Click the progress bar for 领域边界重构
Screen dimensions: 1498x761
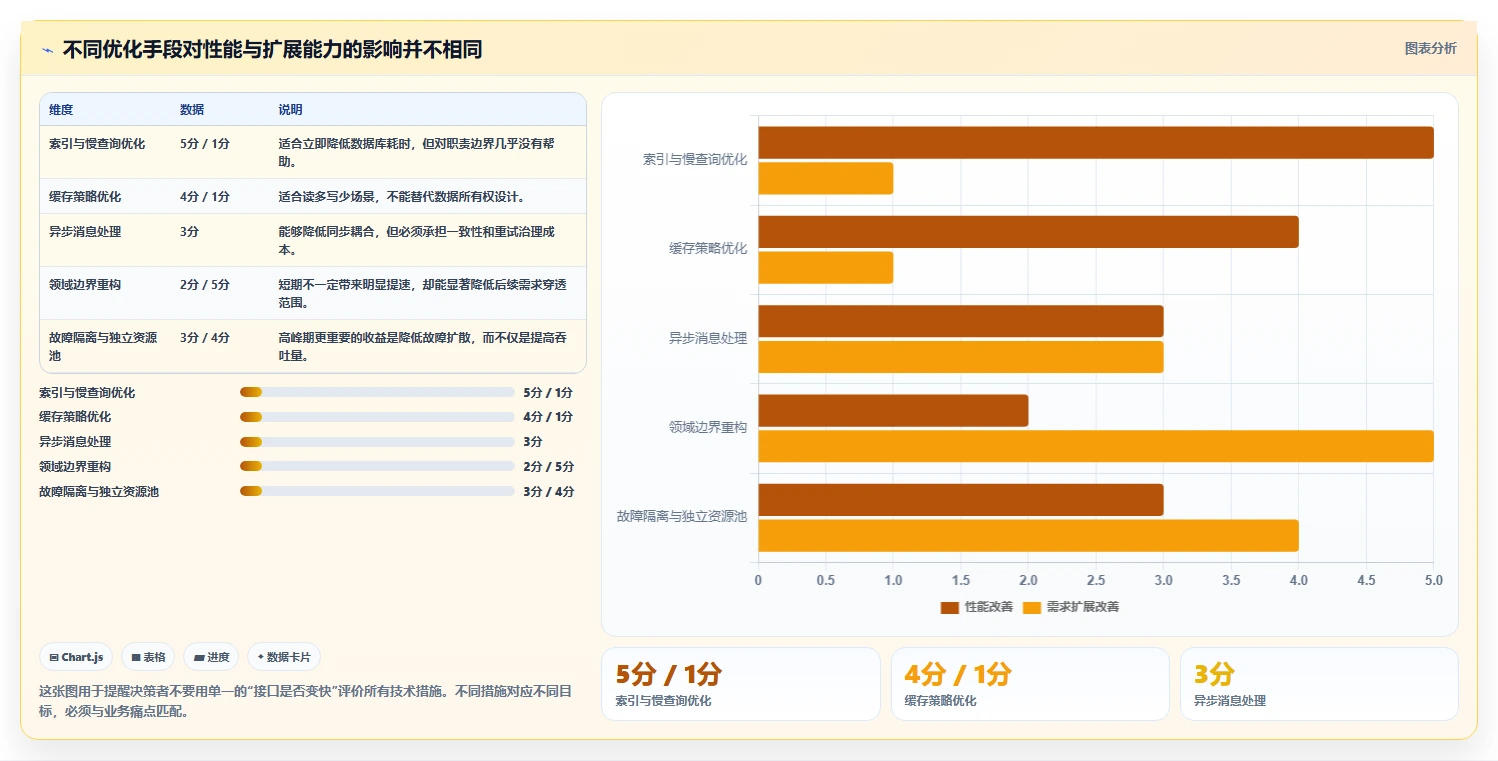tap(377, 466)
